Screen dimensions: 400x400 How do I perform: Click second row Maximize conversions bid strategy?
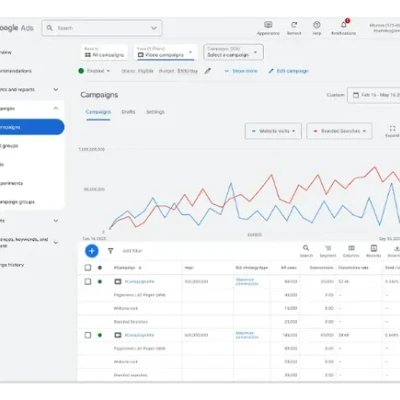tap(247, 335)
